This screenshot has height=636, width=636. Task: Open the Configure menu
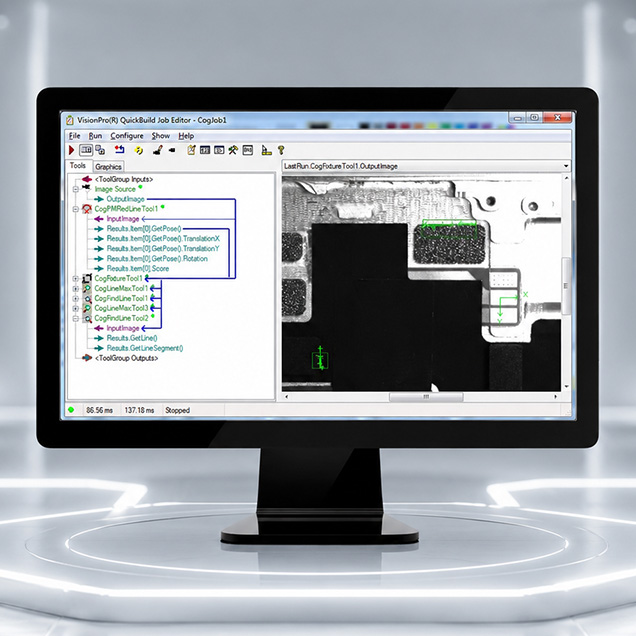tap(127, 136)
